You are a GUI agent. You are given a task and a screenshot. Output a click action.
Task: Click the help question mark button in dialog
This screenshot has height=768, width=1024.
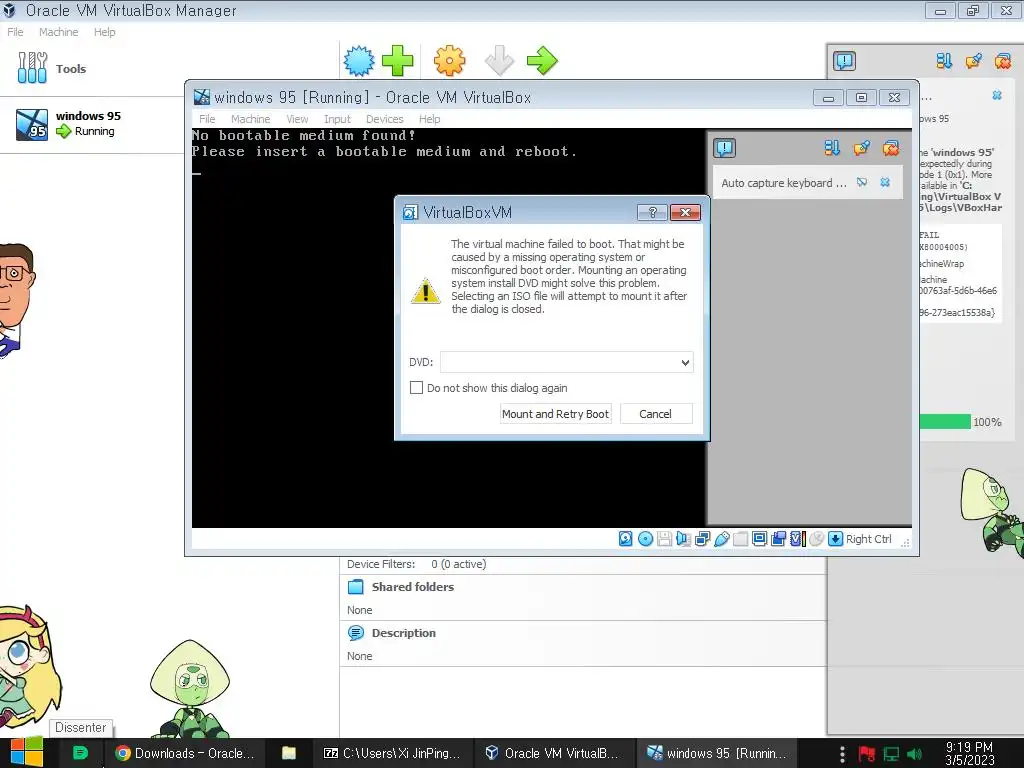coord(652,212)
